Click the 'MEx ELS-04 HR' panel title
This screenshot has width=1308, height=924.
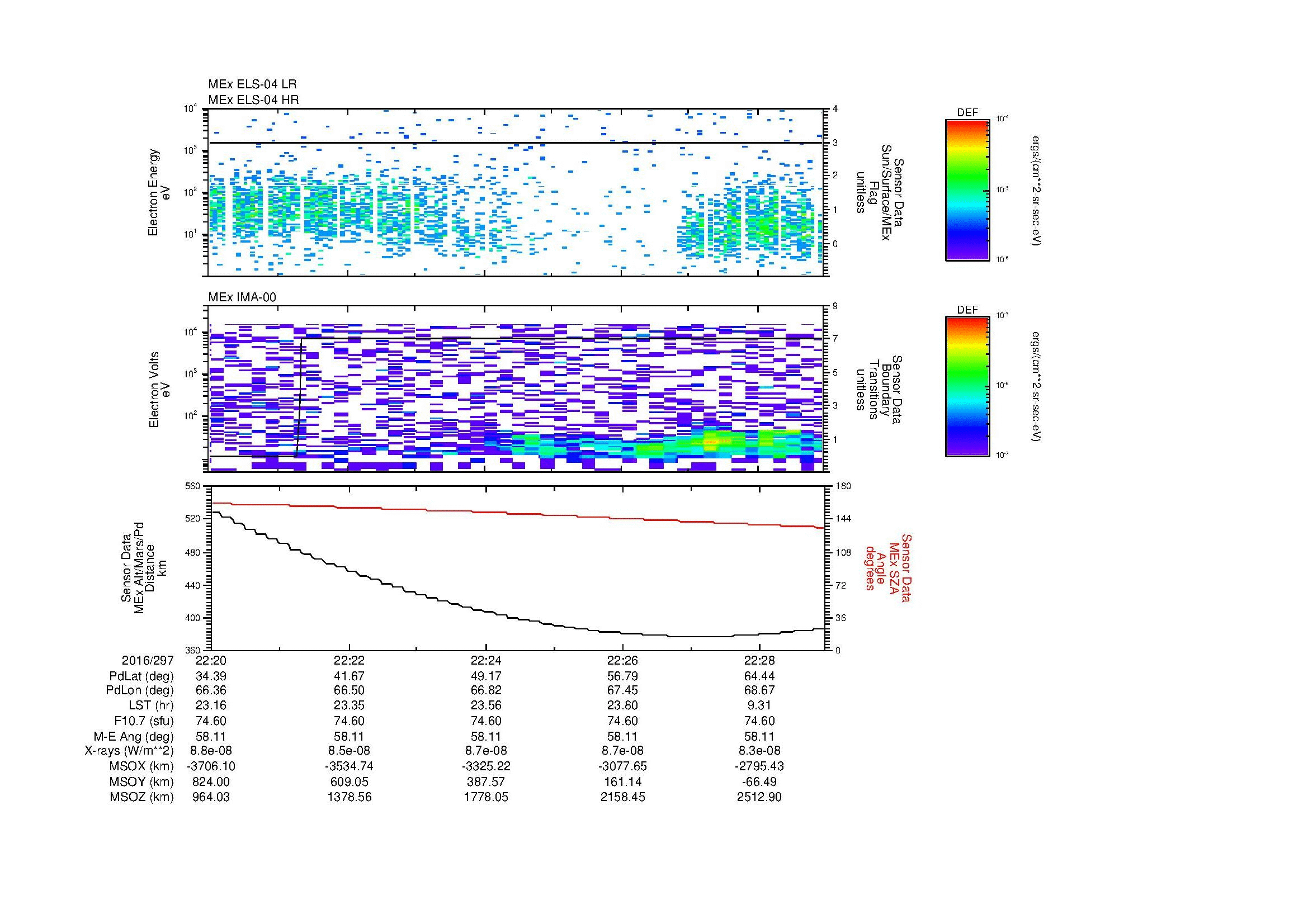click(253, 99)
